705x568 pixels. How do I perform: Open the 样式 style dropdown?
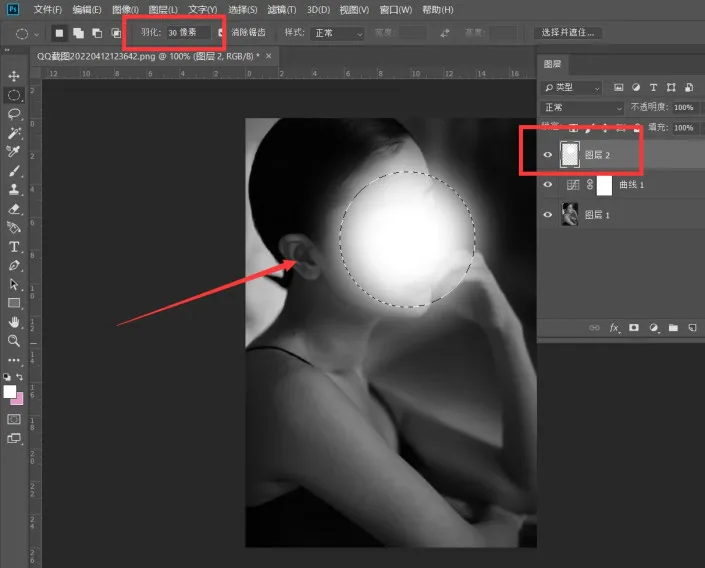click(337, 33)
